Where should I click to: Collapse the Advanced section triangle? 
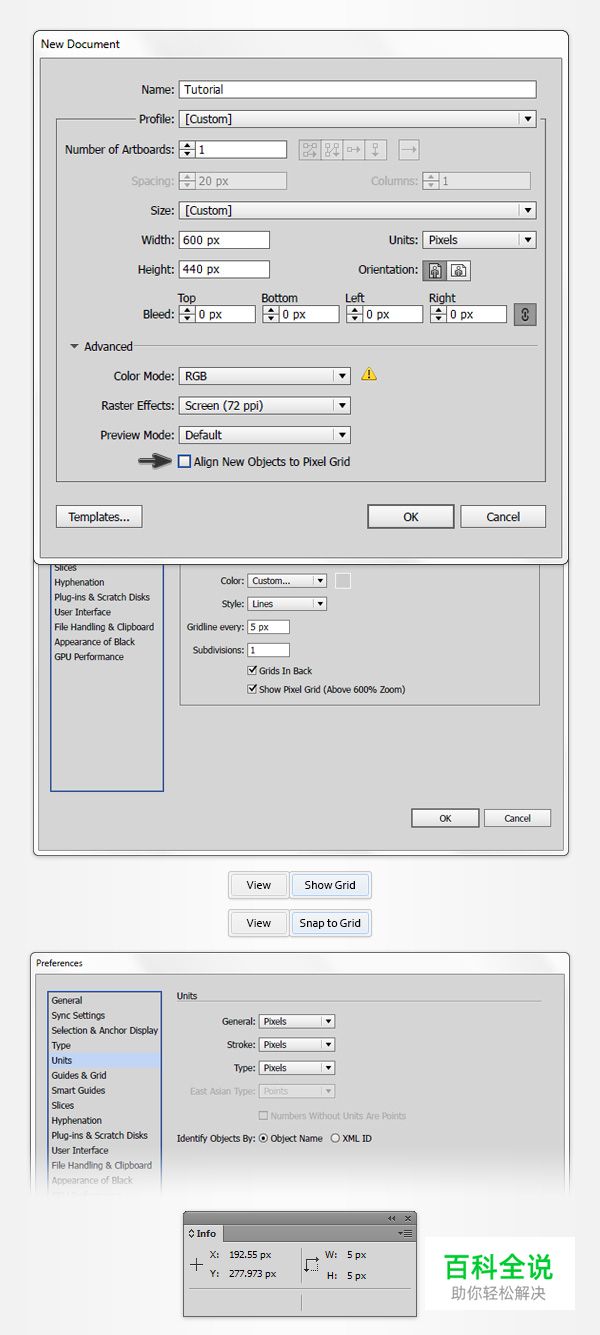(74, 347)
